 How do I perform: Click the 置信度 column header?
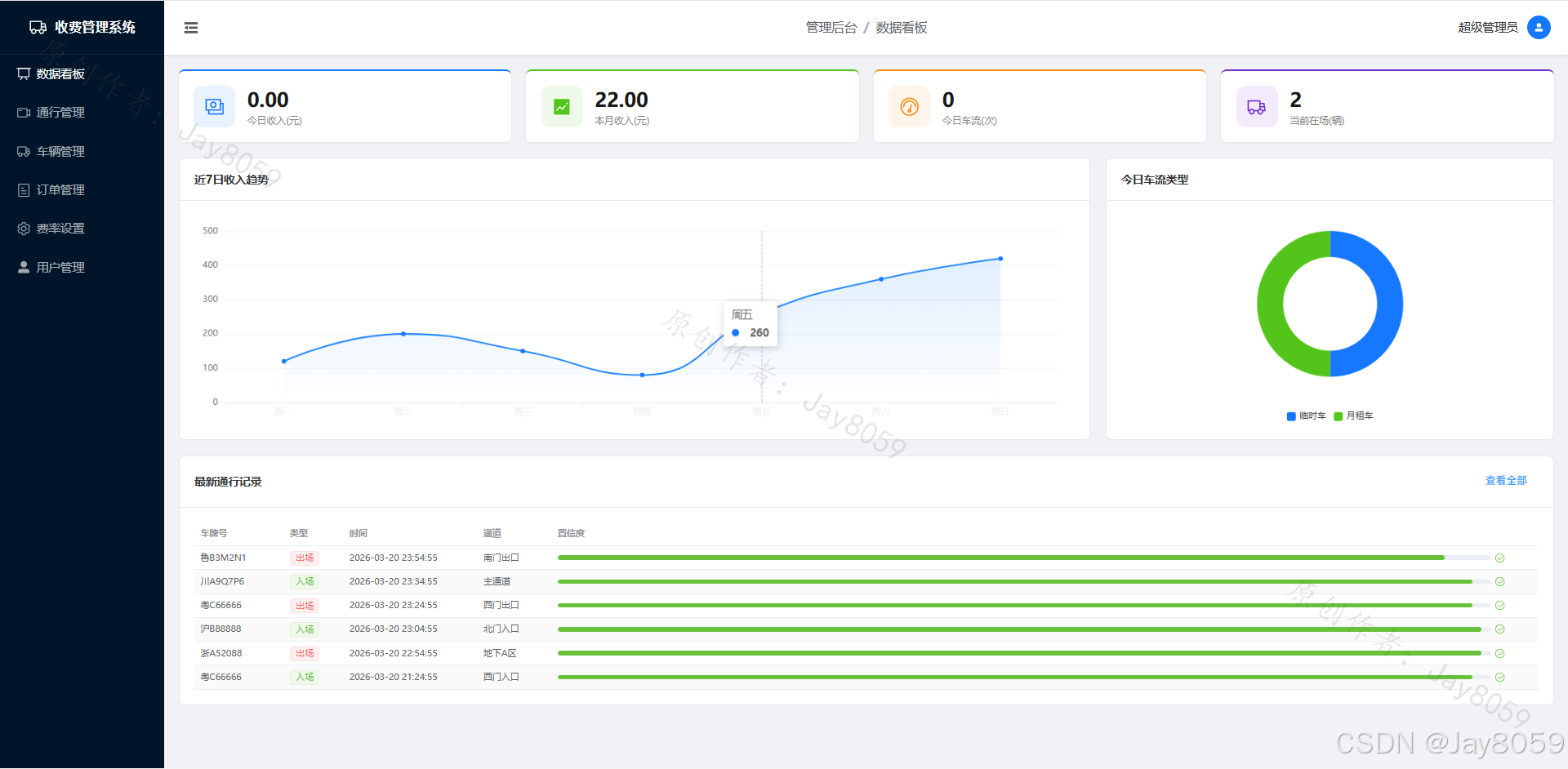pos(571,534)
